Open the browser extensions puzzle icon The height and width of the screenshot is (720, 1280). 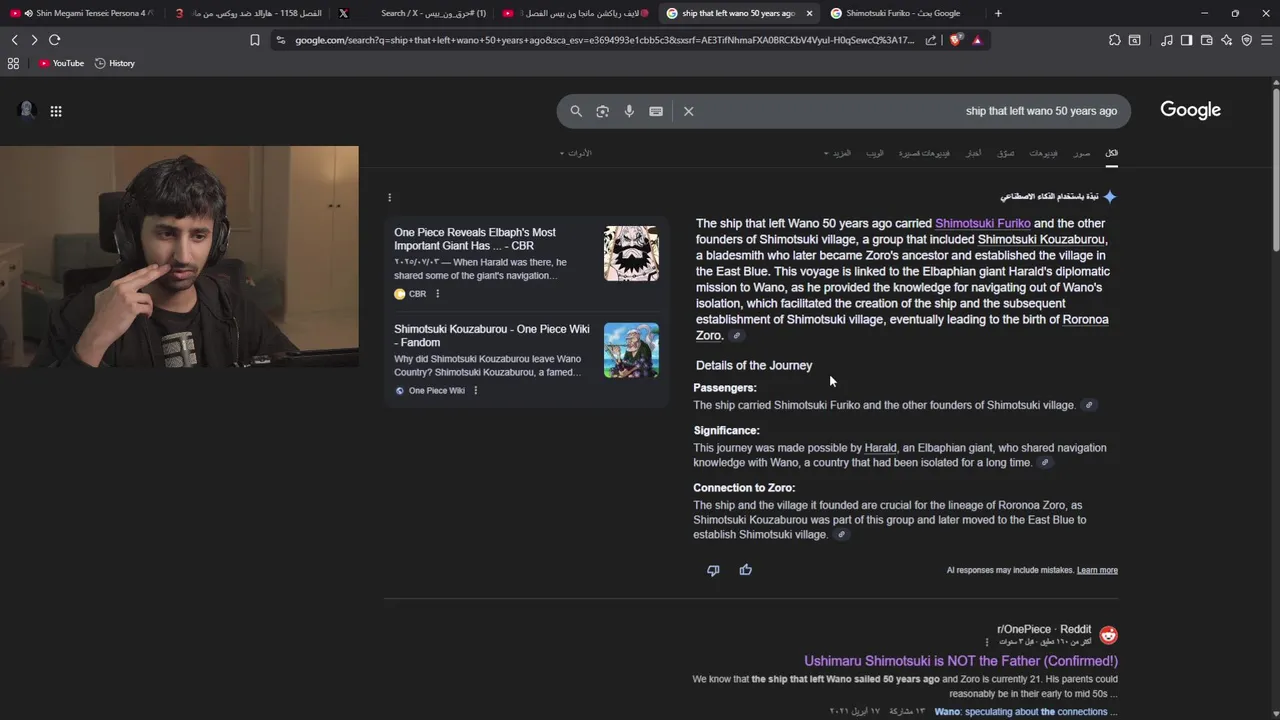(1115, 40)
